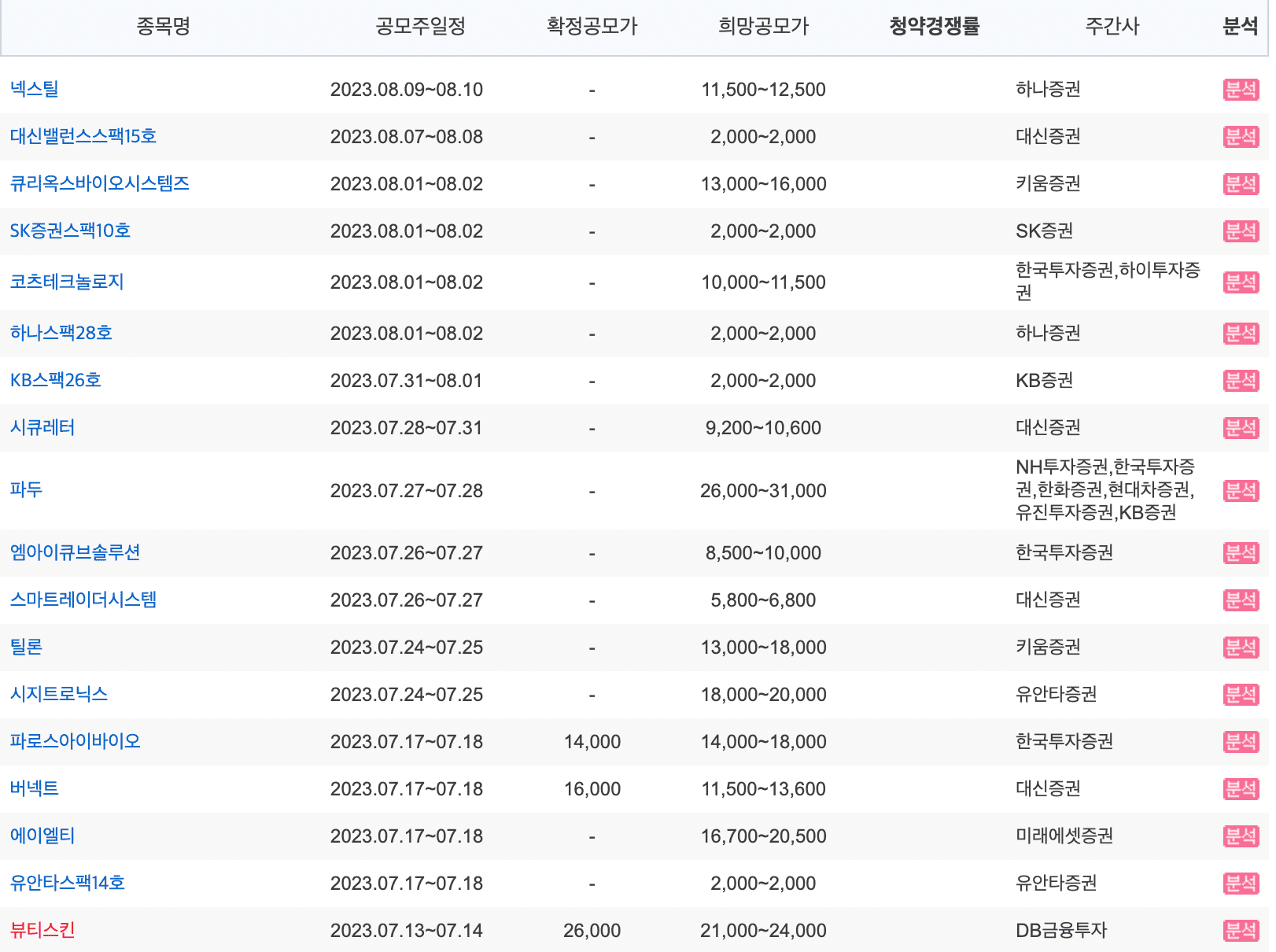This screenshot has height=952, width=1276.
Task: Click the 분석 badge for 버넥트
Action: (x=1241, y=789)
